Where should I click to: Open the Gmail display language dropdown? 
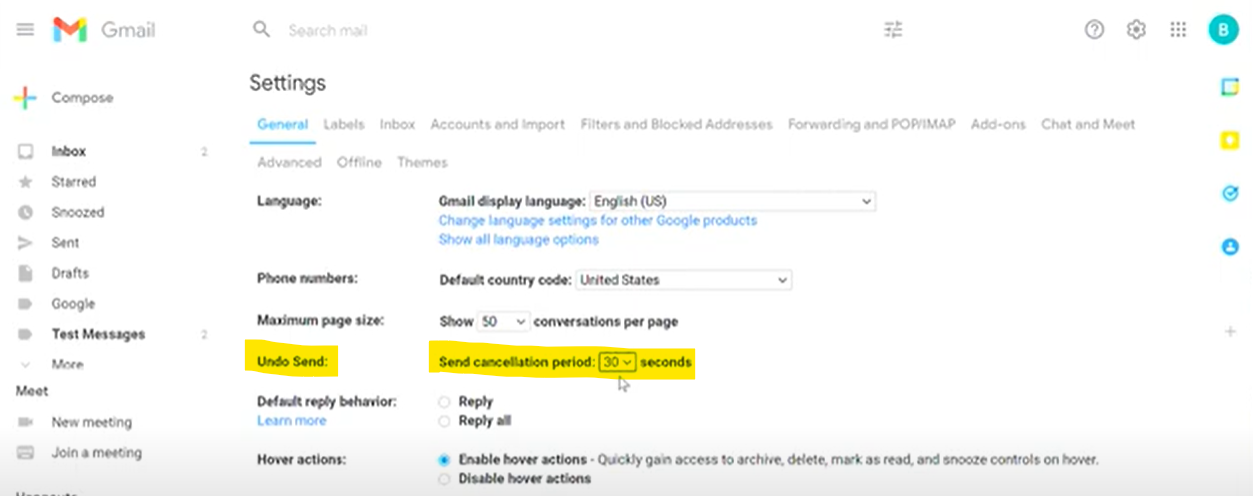coord(733,201)
